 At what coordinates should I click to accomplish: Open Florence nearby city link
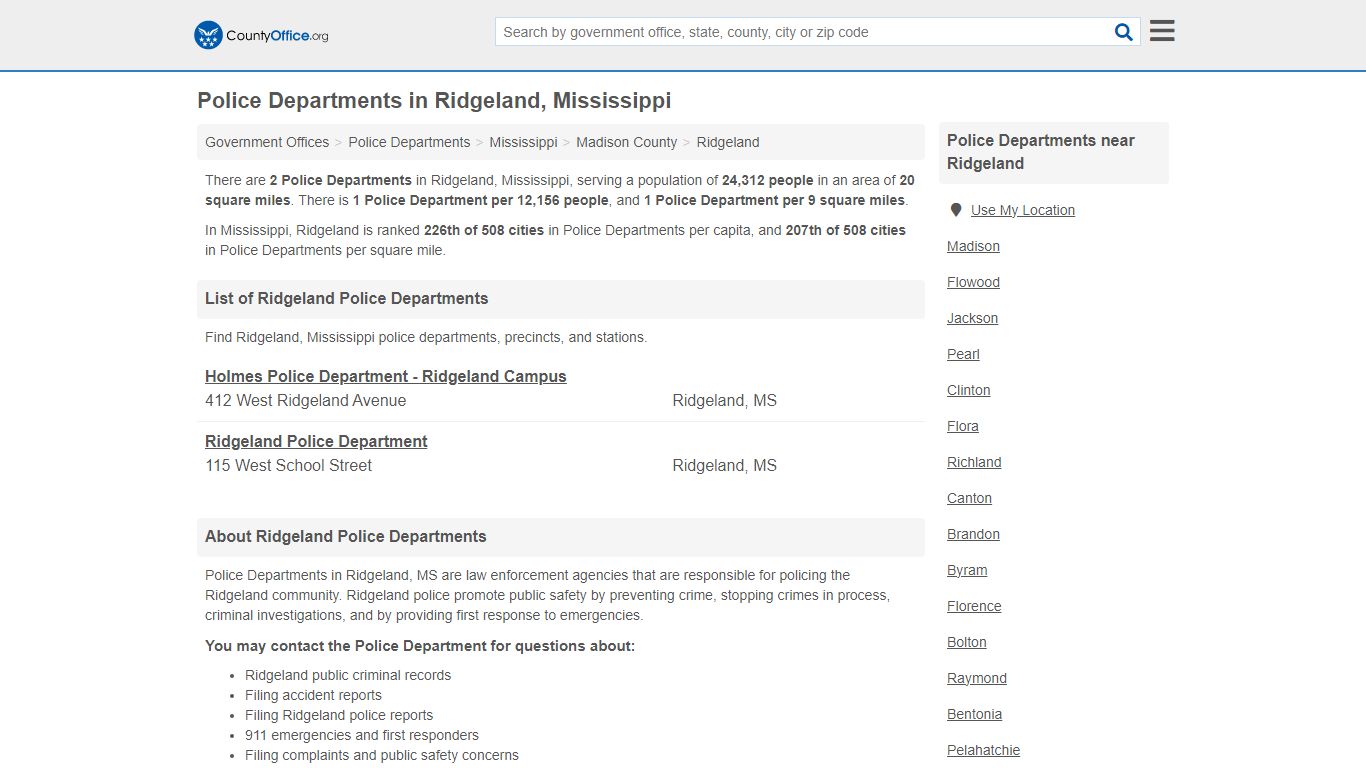974,606
